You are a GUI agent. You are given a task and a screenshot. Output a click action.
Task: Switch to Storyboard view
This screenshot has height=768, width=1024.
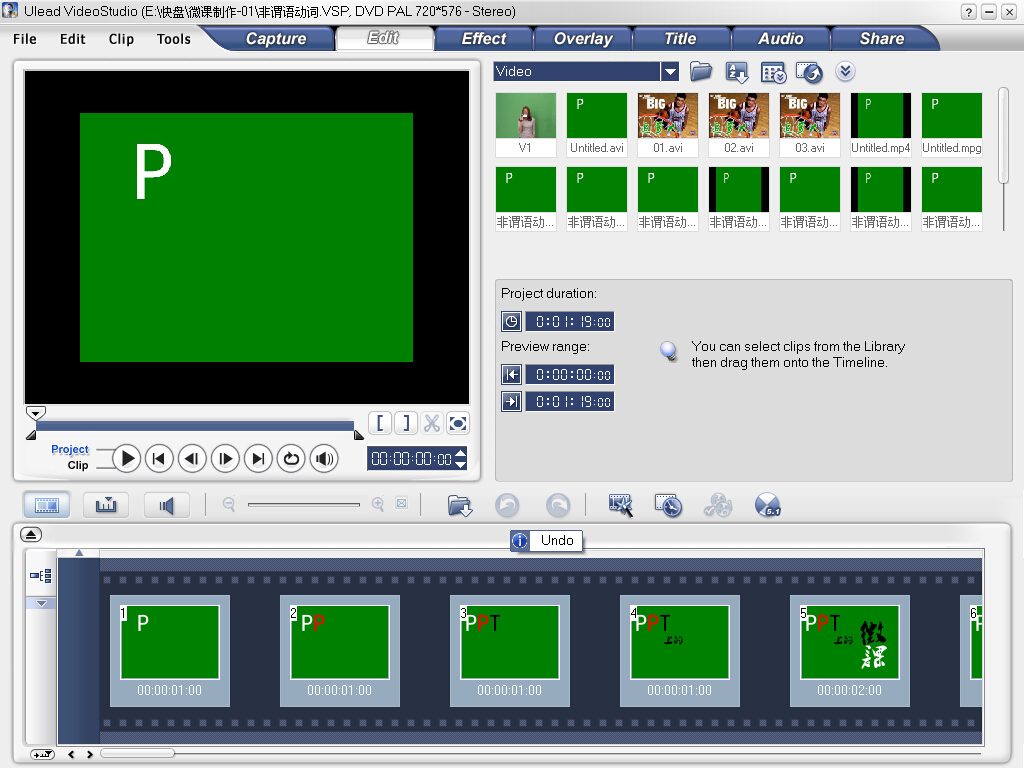(46, 505)
